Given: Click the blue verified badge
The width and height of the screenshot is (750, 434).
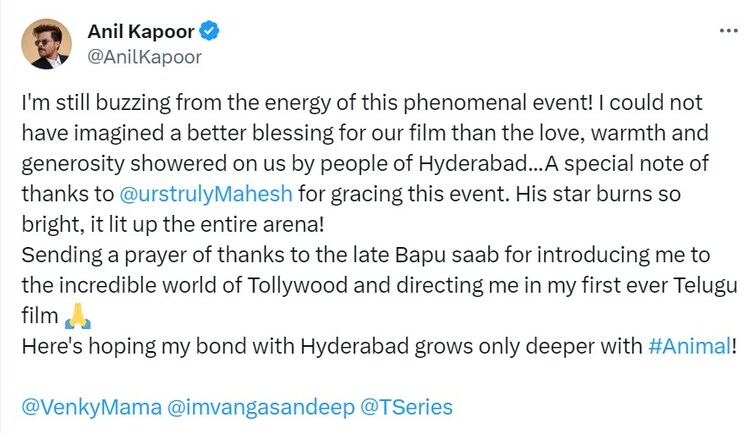Looking at the screenshot, I should (x=209, y=31).
